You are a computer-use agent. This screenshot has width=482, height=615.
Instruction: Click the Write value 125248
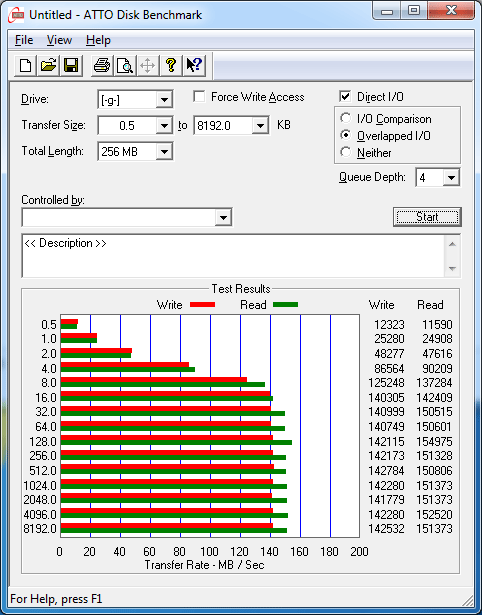point(386,382)
